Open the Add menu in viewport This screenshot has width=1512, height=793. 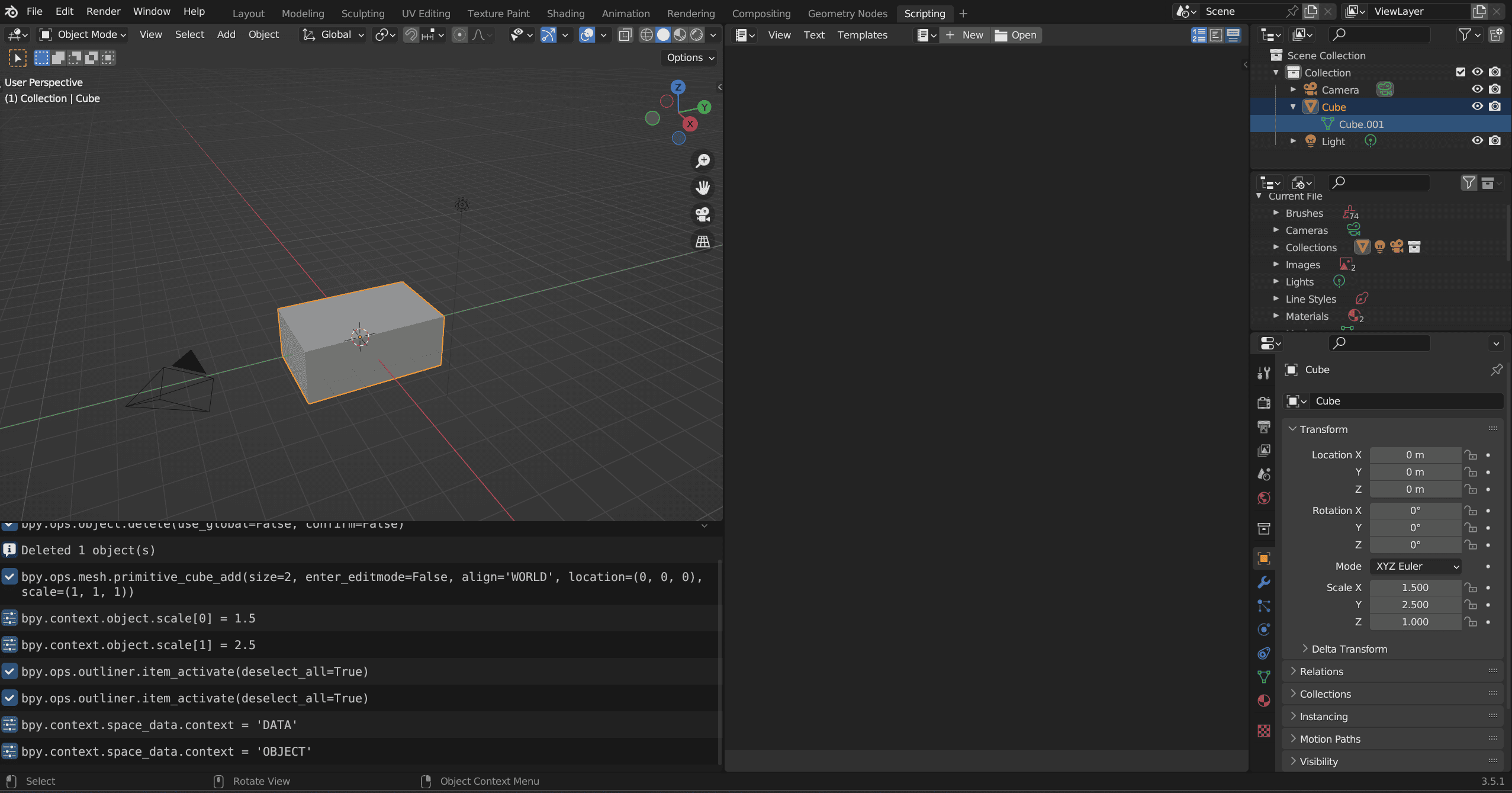click(226, 35)
